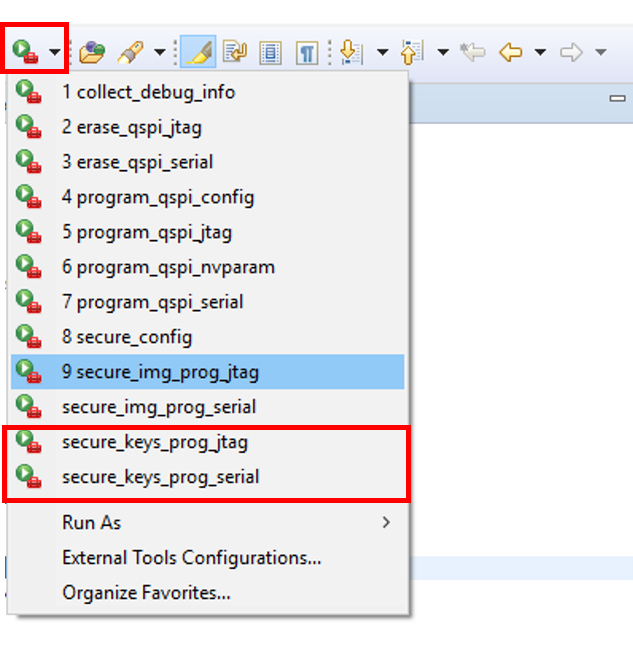Click the Search flashlight icon
Viewport: 633px width, 652px height.
131,52
